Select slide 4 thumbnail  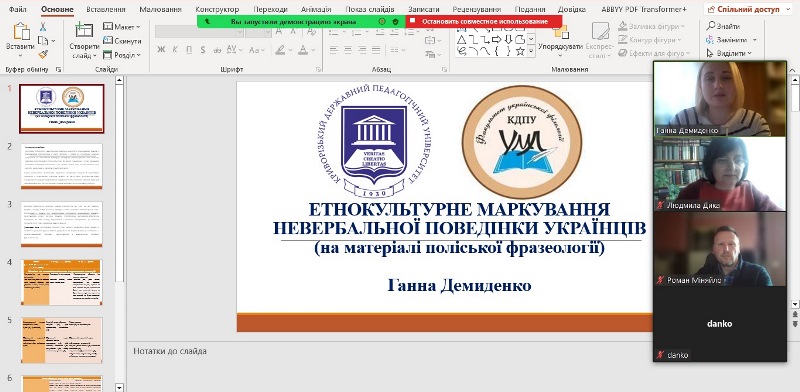coord(62,282)
